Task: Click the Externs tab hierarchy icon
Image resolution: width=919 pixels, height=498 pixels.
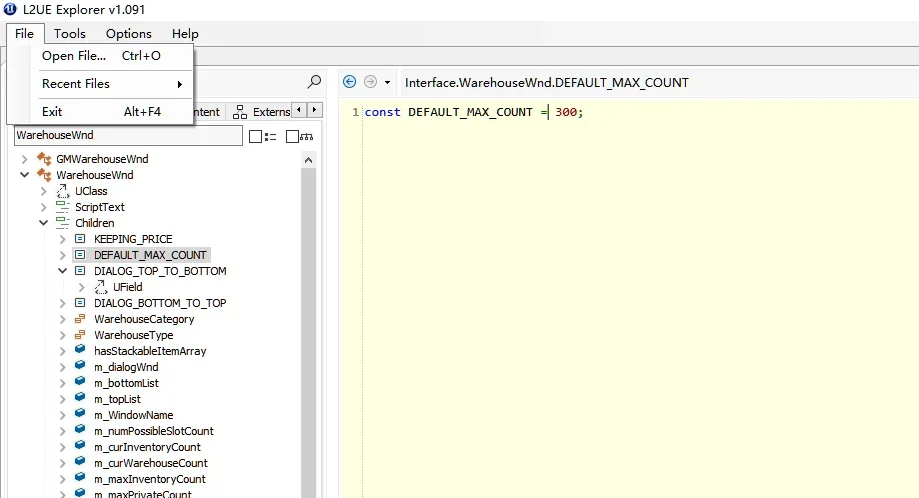Action: point(240,112)
